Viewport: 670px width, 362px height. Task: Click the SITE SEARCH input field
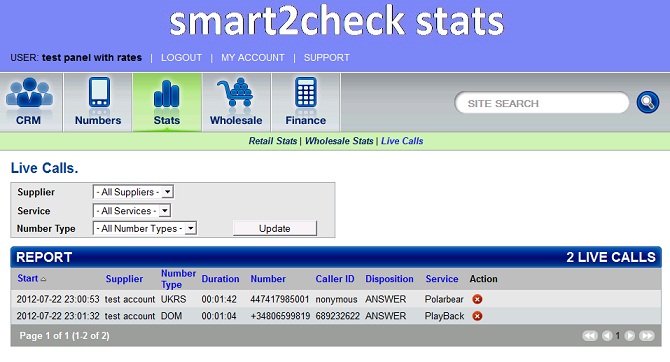pos(542,103)
